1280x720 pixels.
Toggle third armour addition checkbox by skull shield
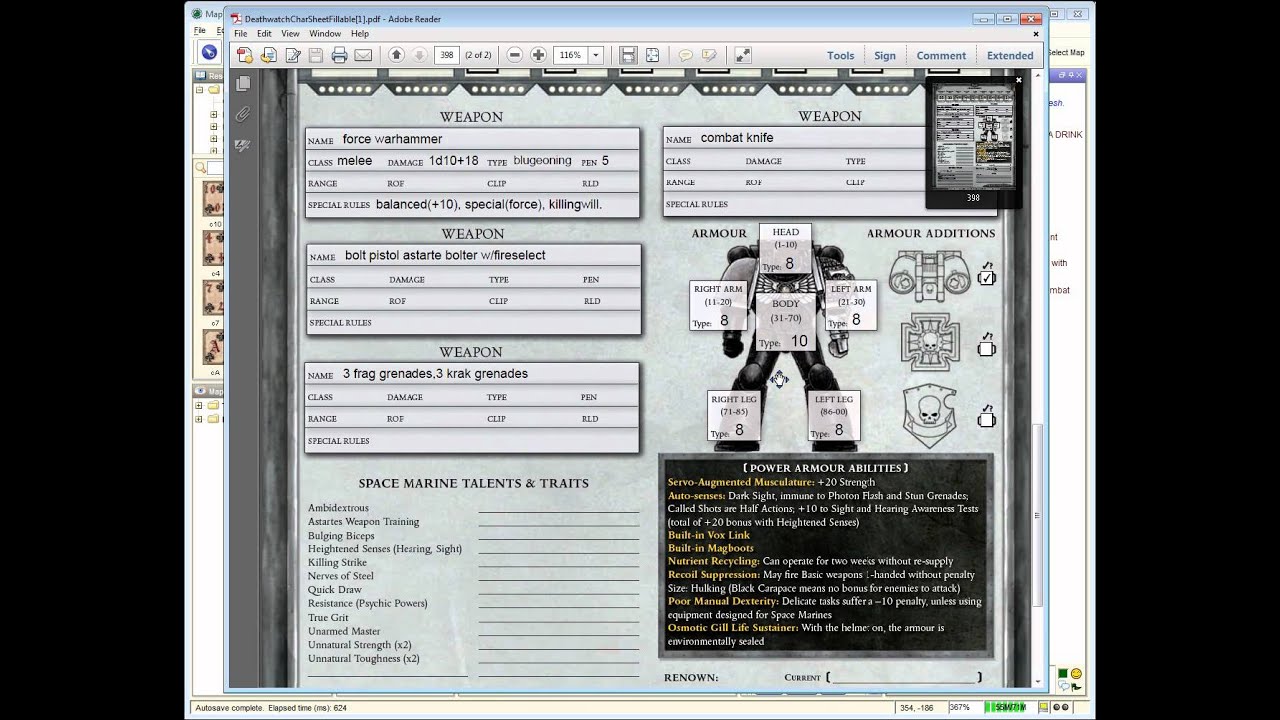[x=987, y=419]
